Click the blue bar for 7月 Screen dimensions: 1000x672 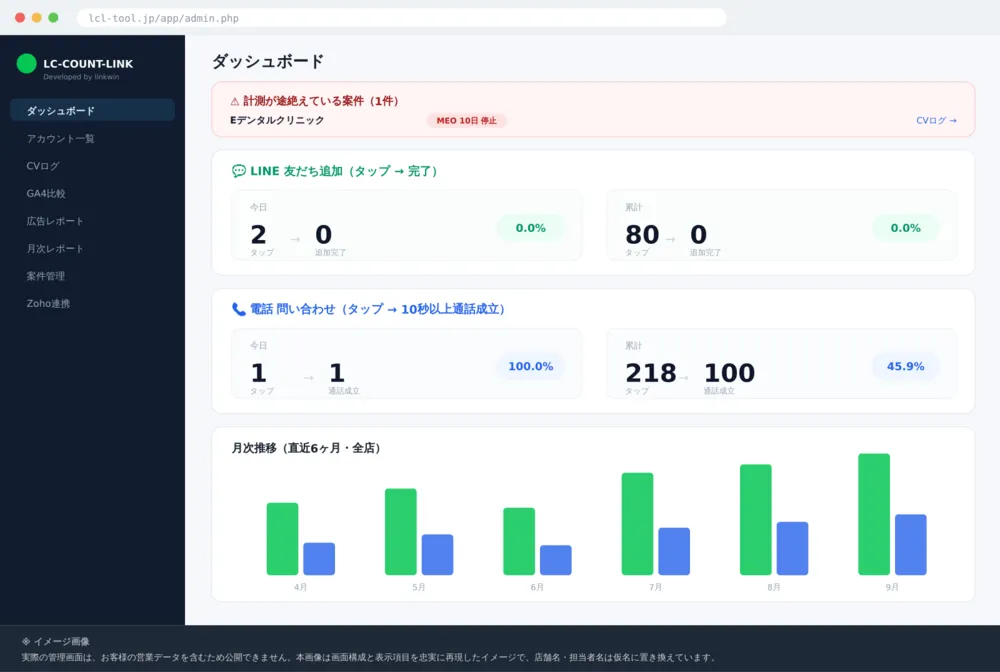(x=674, y=551)
